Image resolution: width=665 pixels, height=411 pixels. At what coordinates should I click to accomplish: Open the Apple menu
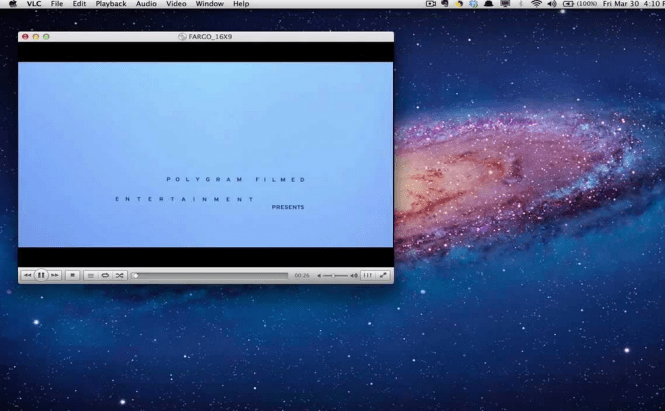pyautogui.click(x=13, y=4)
